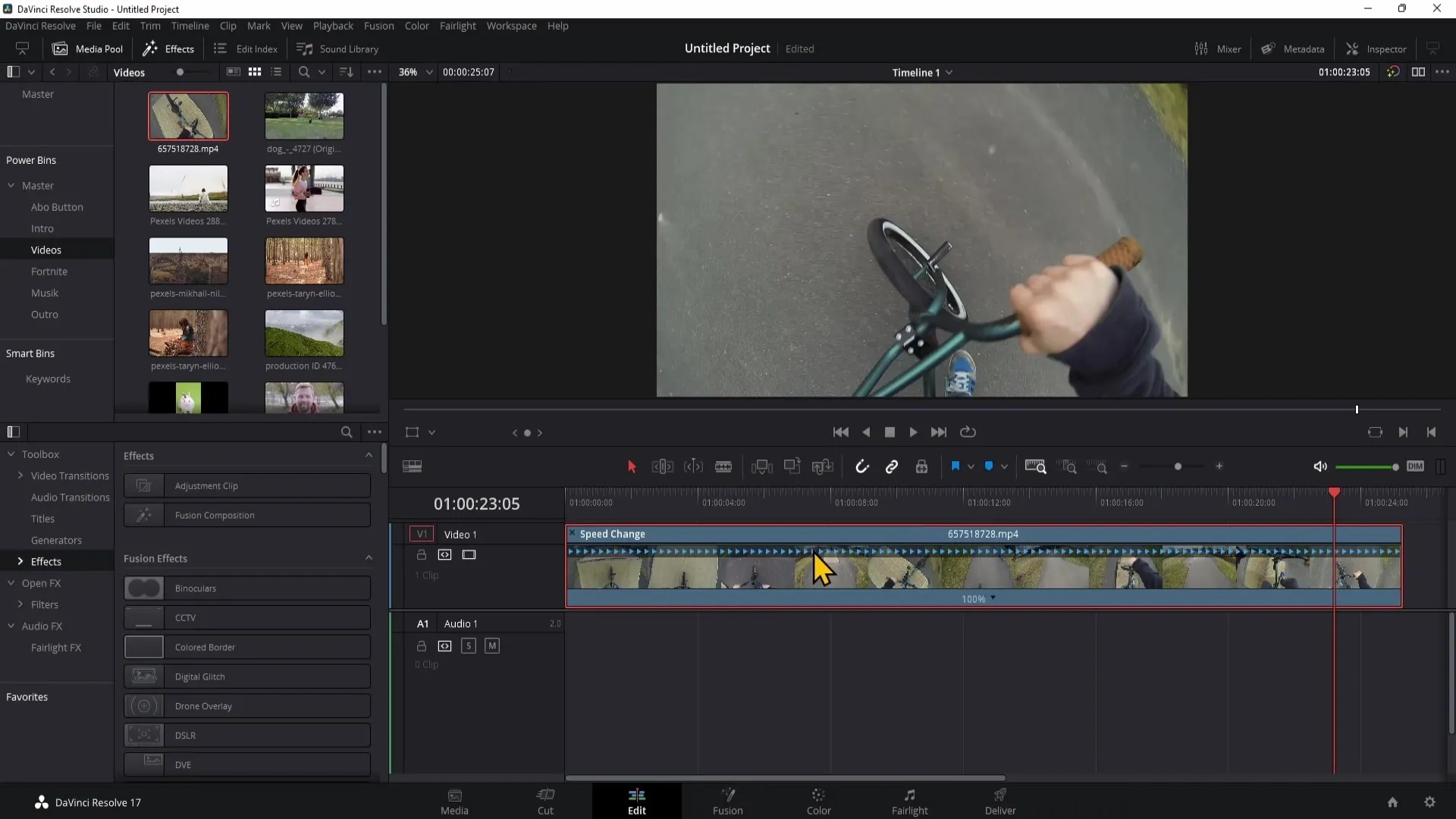Expand the Video Transitions tree item
The height and width of the screenshot is (819, 1456).
pos(20,475)
